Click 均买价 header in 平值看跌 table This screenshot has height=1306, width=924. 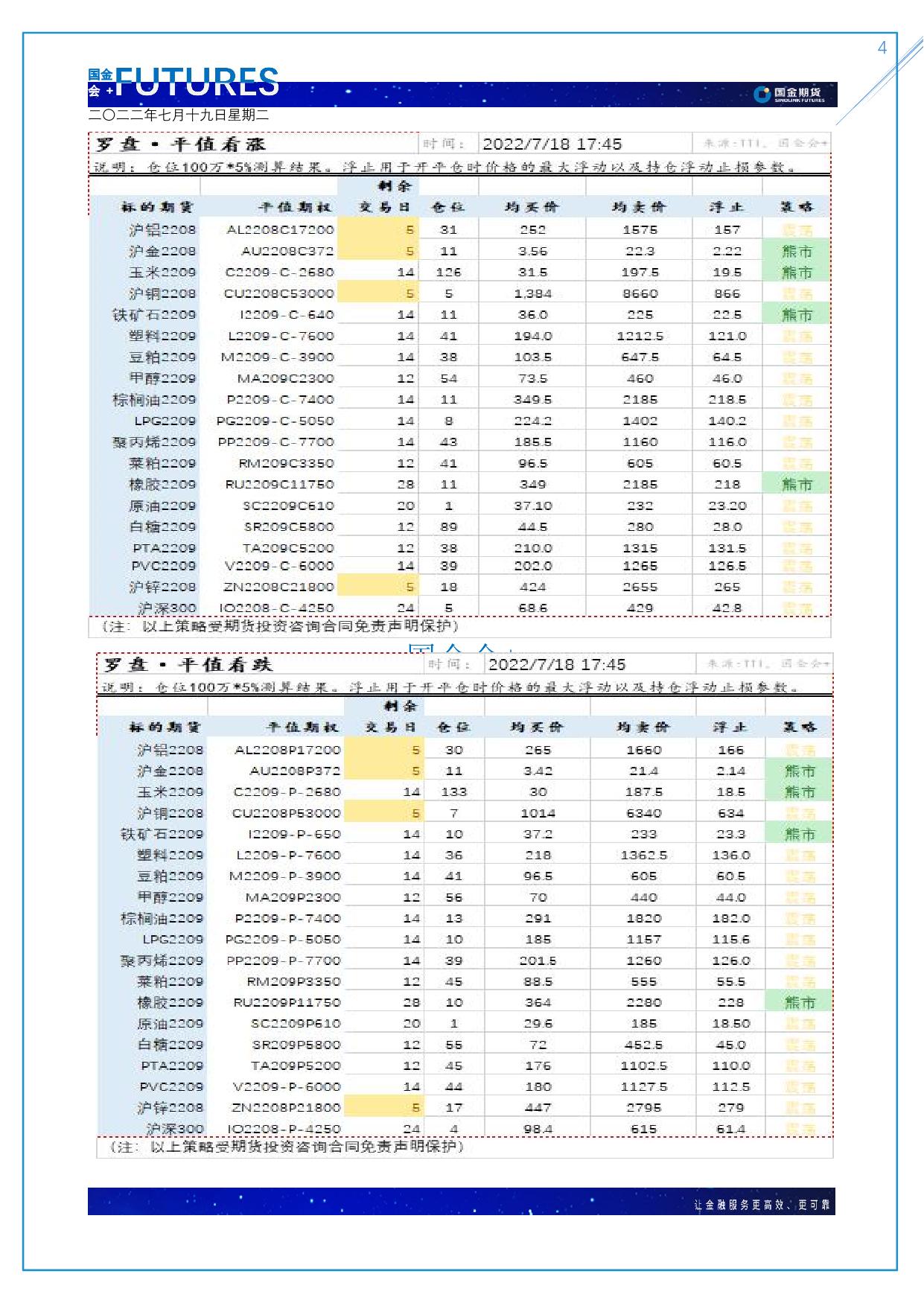[537, 727]
